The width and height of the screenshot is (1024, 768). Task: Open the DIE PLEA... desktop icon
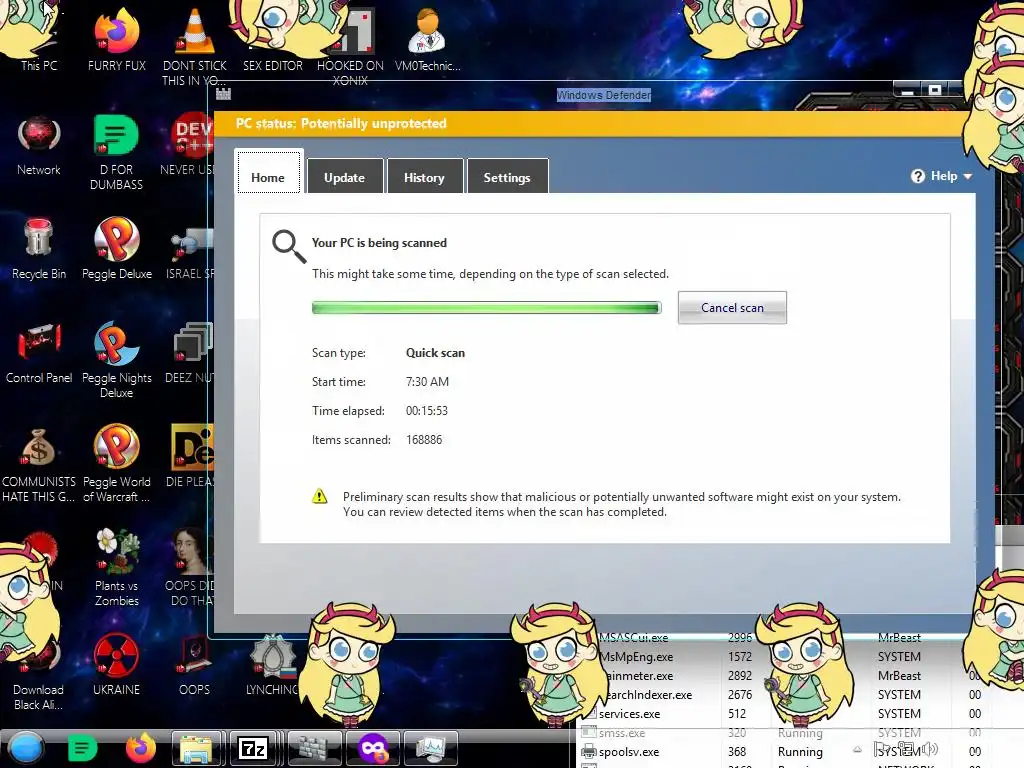191,456
